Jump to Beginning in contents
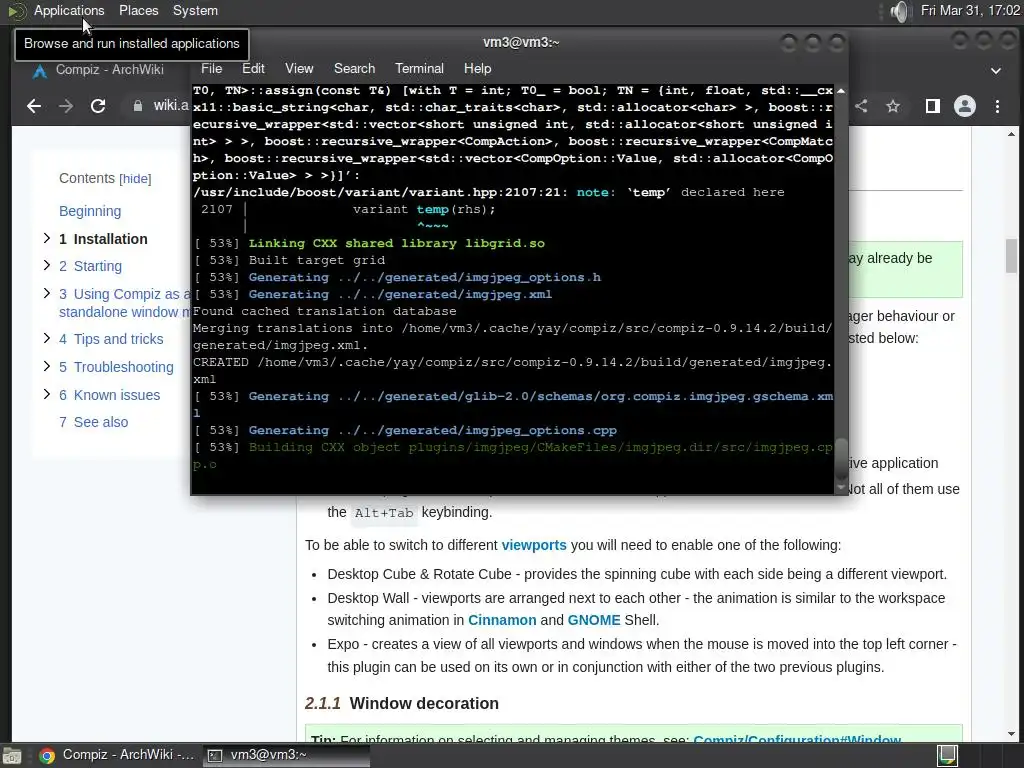Viewport: 1024px width, 768px height. 90,211
